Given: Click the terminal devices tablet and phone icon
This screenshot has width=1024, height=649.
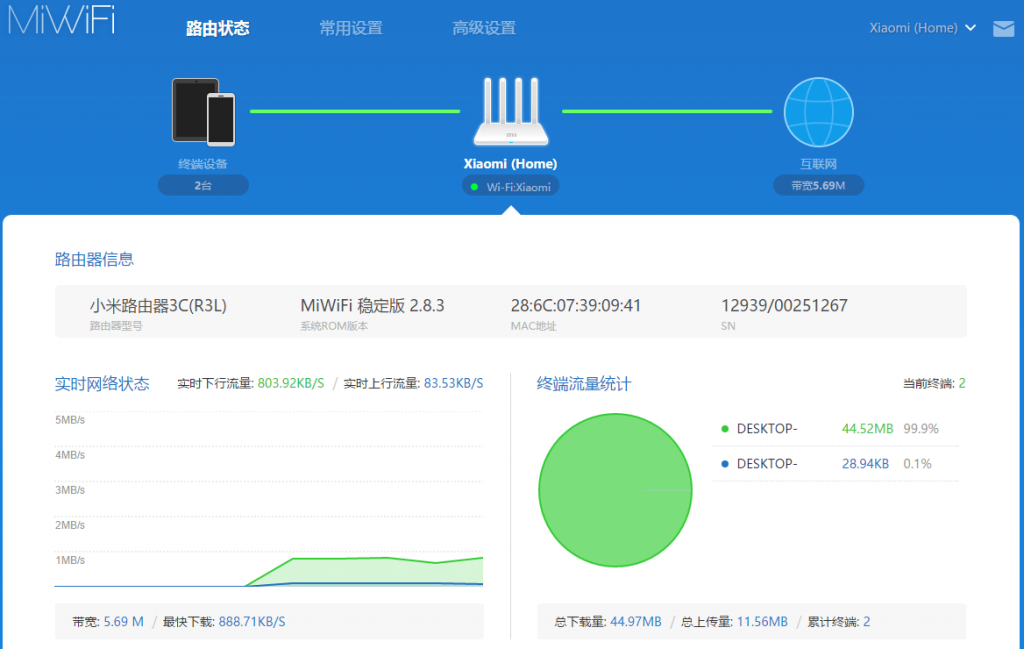Looking at the screenshot, I should tap(203, 111).
